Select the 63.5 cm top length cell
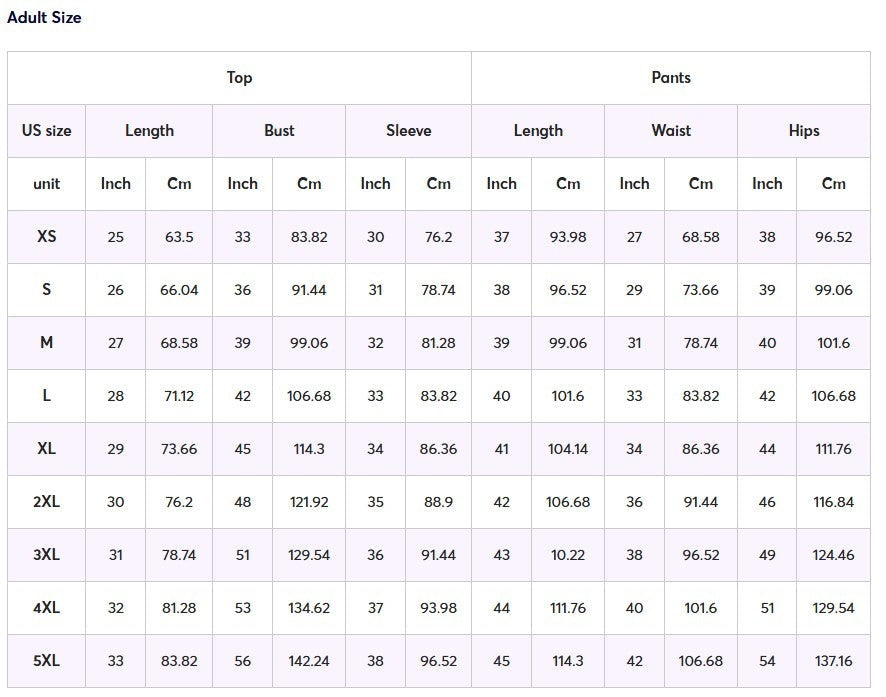 [x=179, y=237]
